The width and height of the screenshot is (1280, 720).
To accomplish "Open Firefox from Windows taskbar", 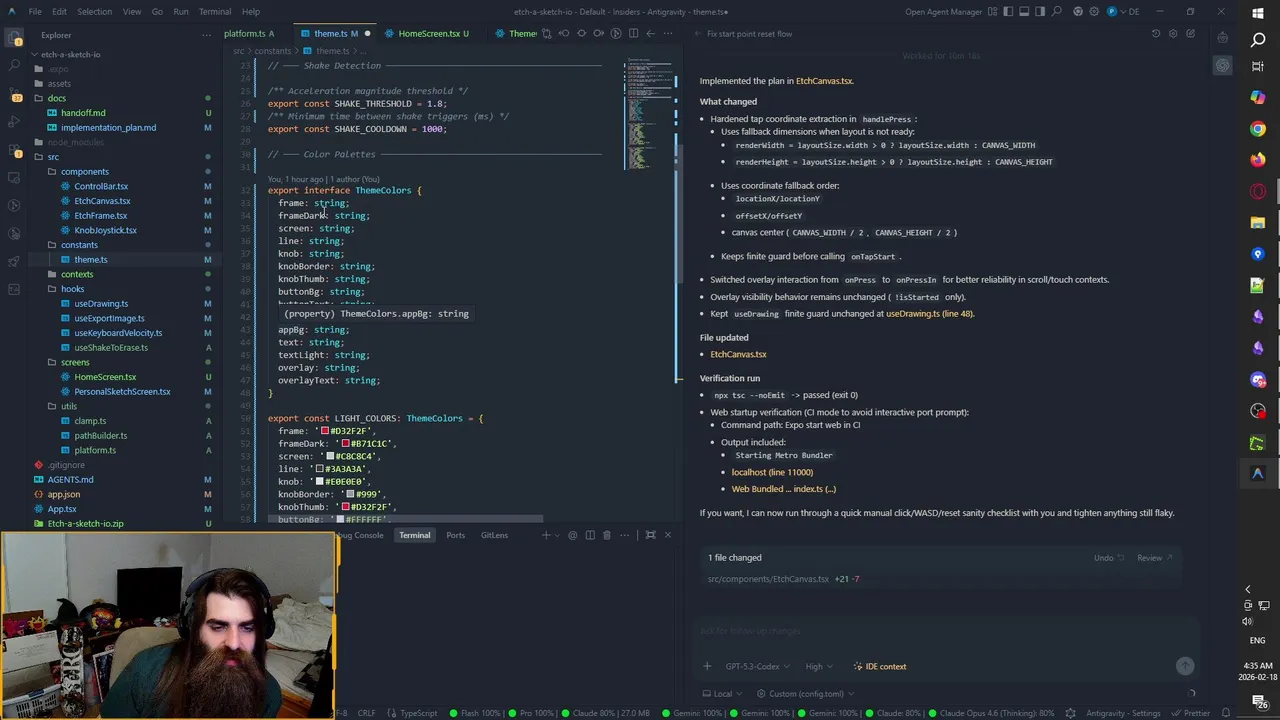I will coord(1258,160).
